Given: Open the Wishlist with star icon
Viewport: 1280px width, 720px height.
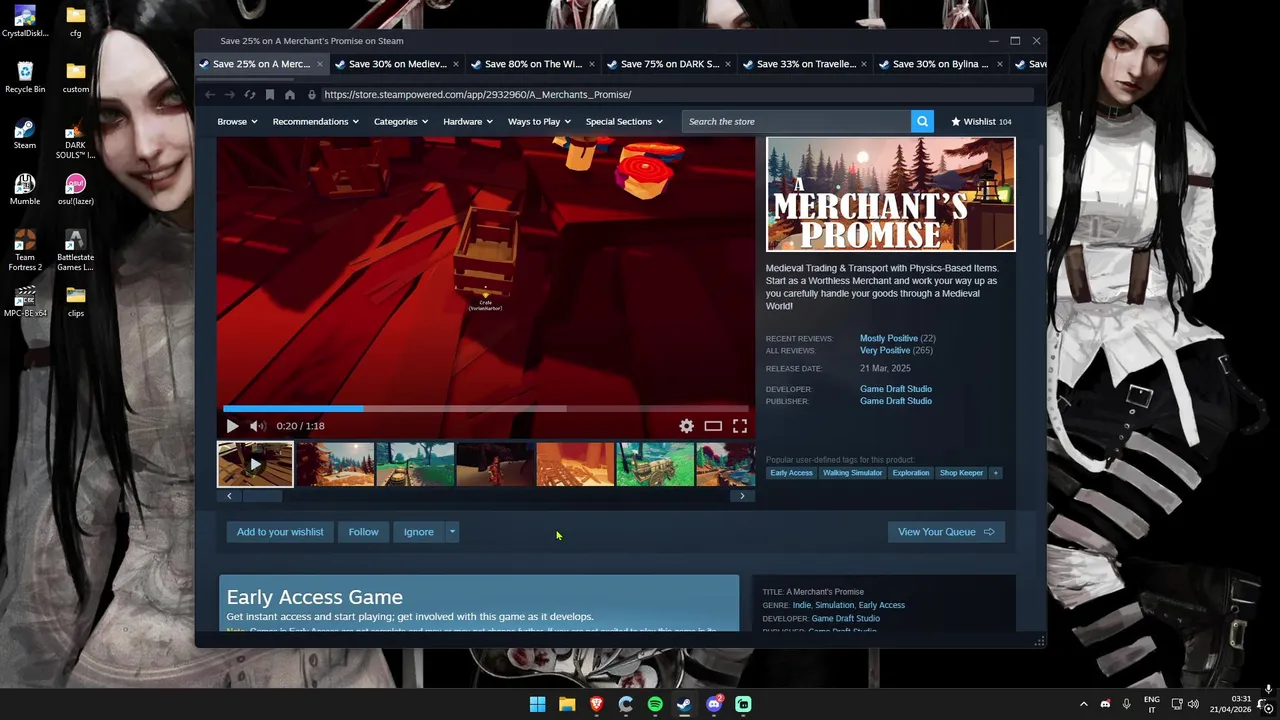Looking at the screenshot, I should pyautogui.click(x=981, y=121).
